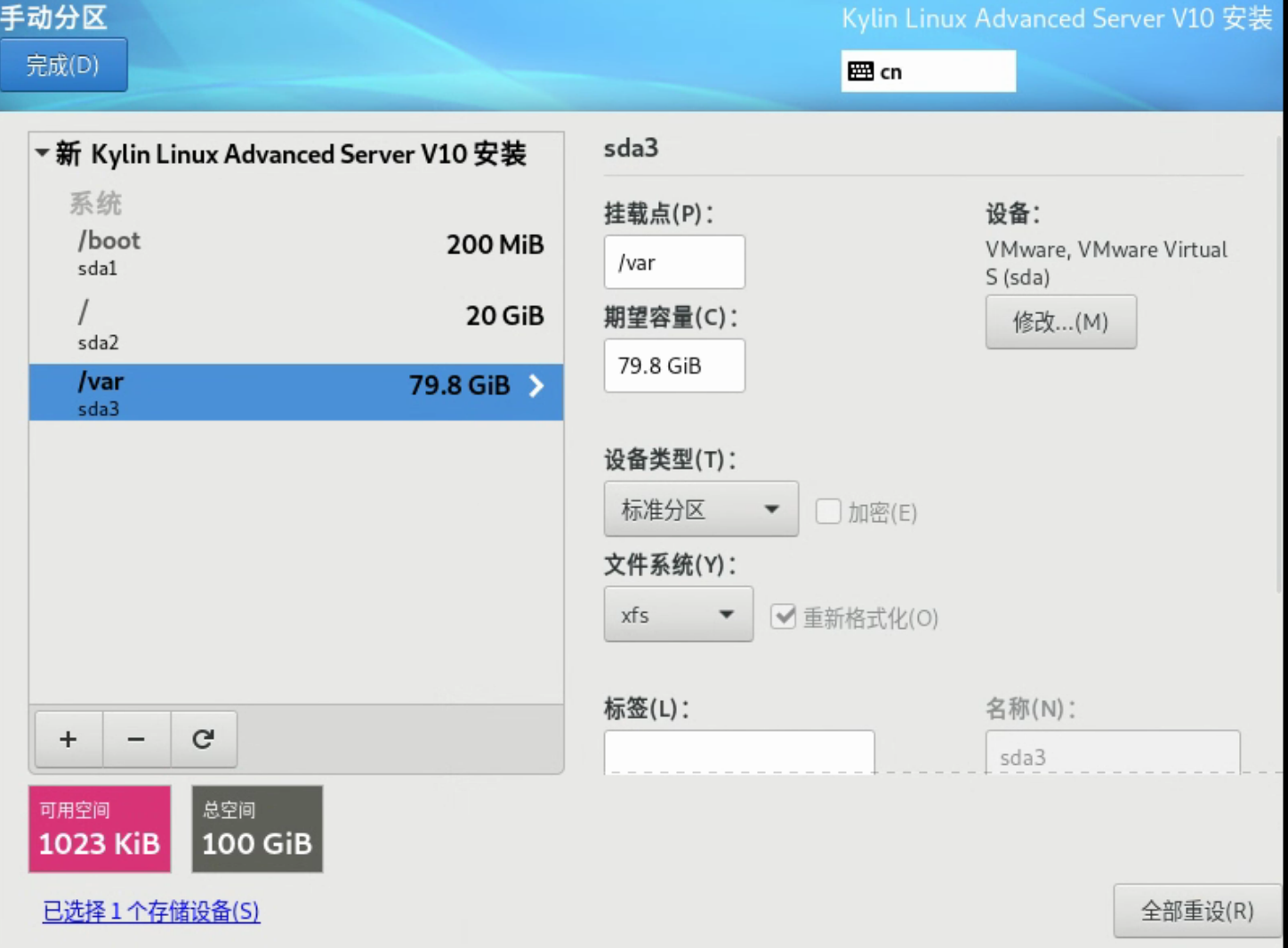The image size is (1288, 948).
Task: Click the plus icon to add a mount point
Action: click(x=68, y=739)
